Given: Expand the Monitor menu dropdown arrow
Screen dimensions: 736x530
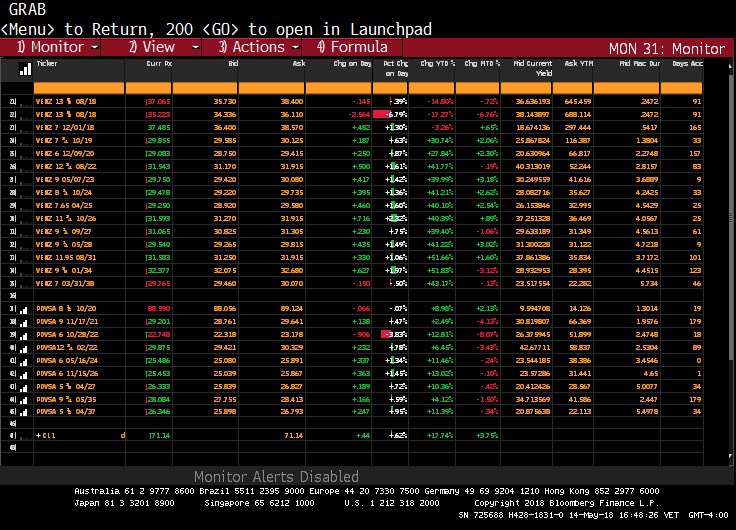Looking at the screenshot, I should 94,47.
